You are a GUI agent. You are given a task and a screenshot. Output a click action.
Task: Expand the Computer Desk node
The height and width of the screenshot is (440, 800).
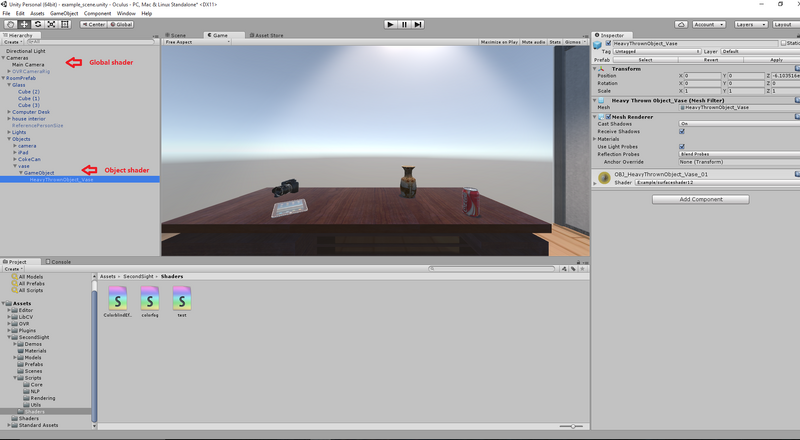point(9,112)
